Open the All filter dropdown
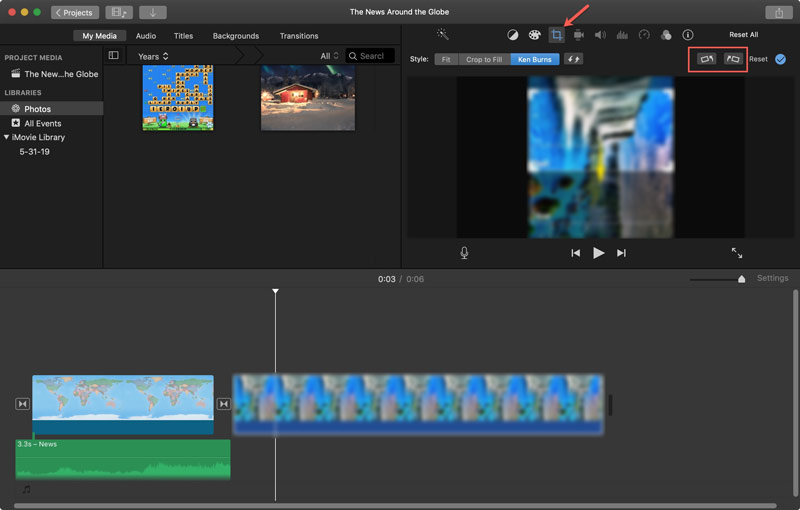 pyautogui.click(x=329, y=56)
